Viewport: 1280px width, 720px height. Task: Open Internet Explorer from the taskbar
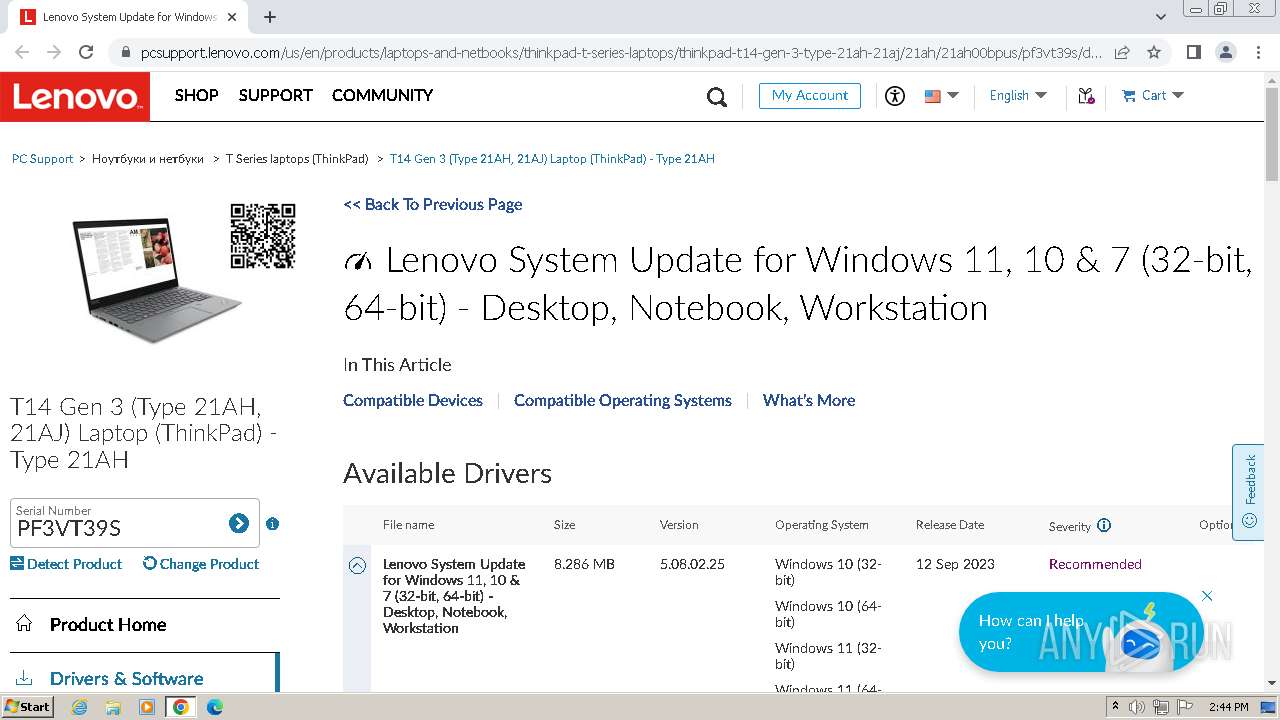coord(80,707)
